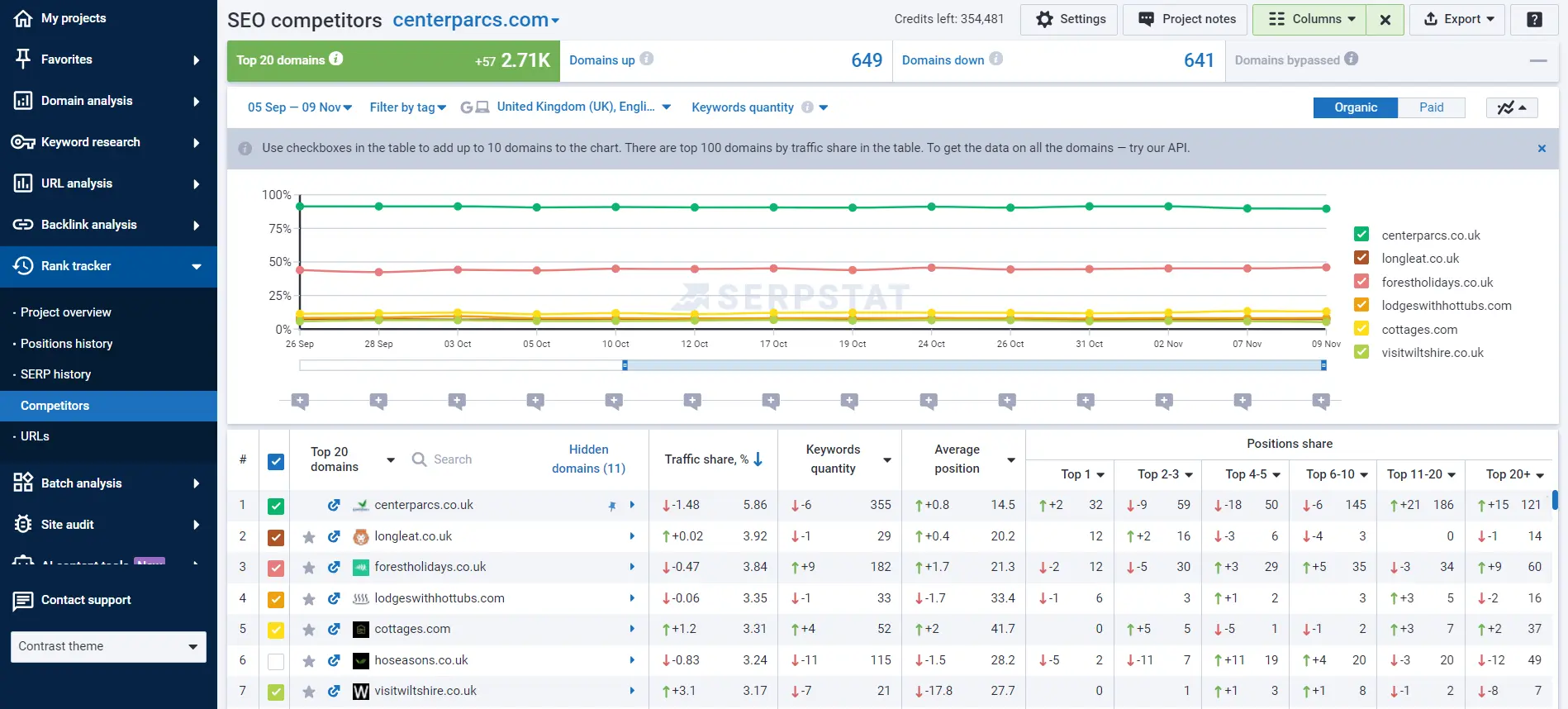Favorite longleat.co.uk with the star icon
The image size is (1568, 709).
pyautogui.click(x=309, y=537)
